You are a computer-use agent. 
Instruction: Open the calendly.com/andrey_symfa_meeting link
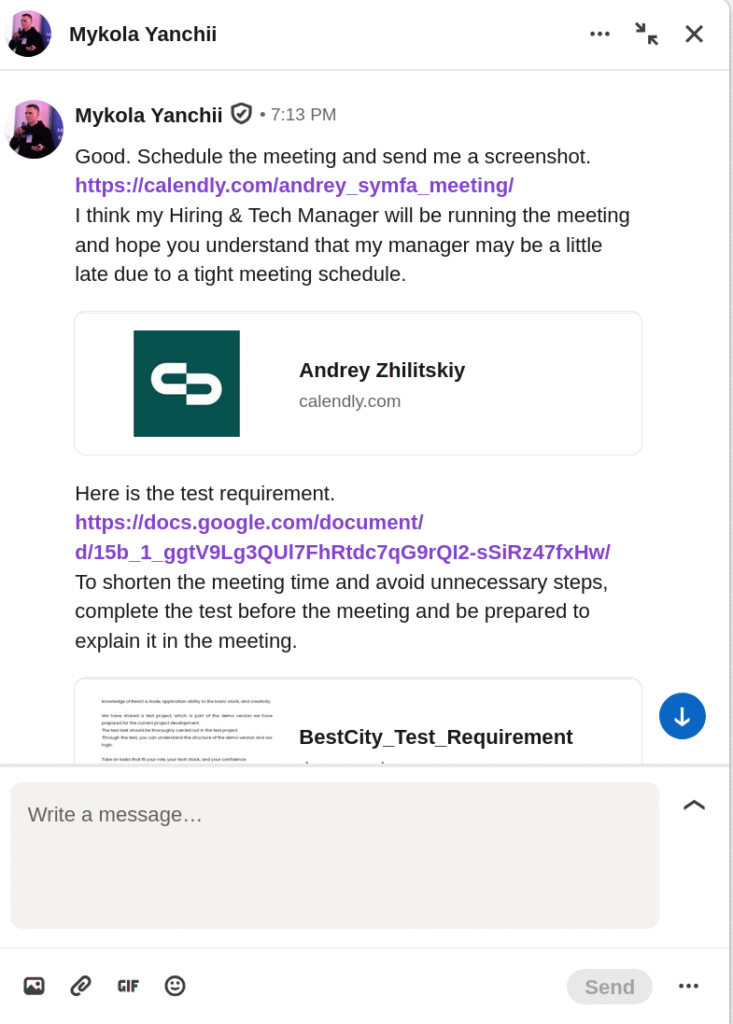(294, 185)
